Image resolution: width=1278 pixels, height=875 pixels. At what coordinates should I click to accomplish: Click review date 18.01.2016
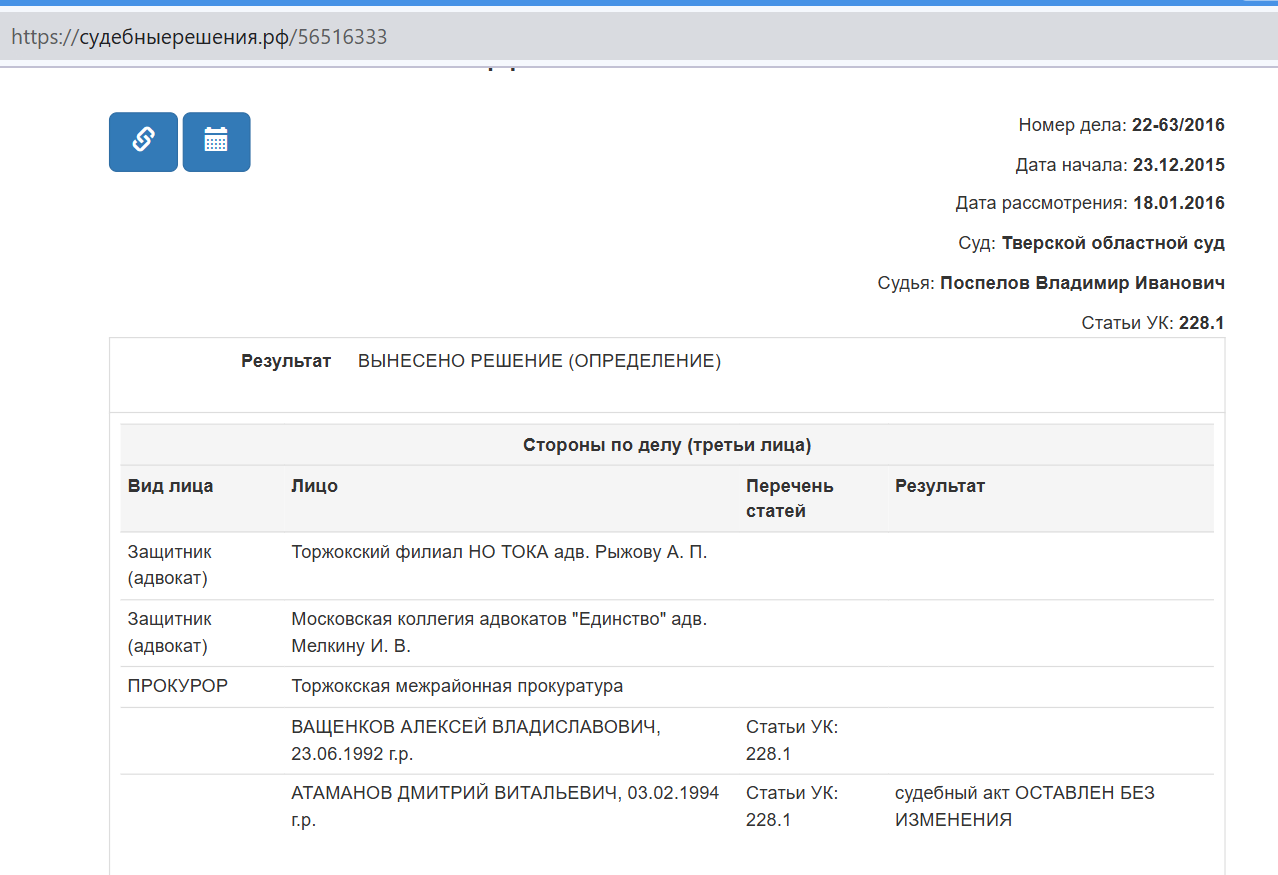(1179, 203)
